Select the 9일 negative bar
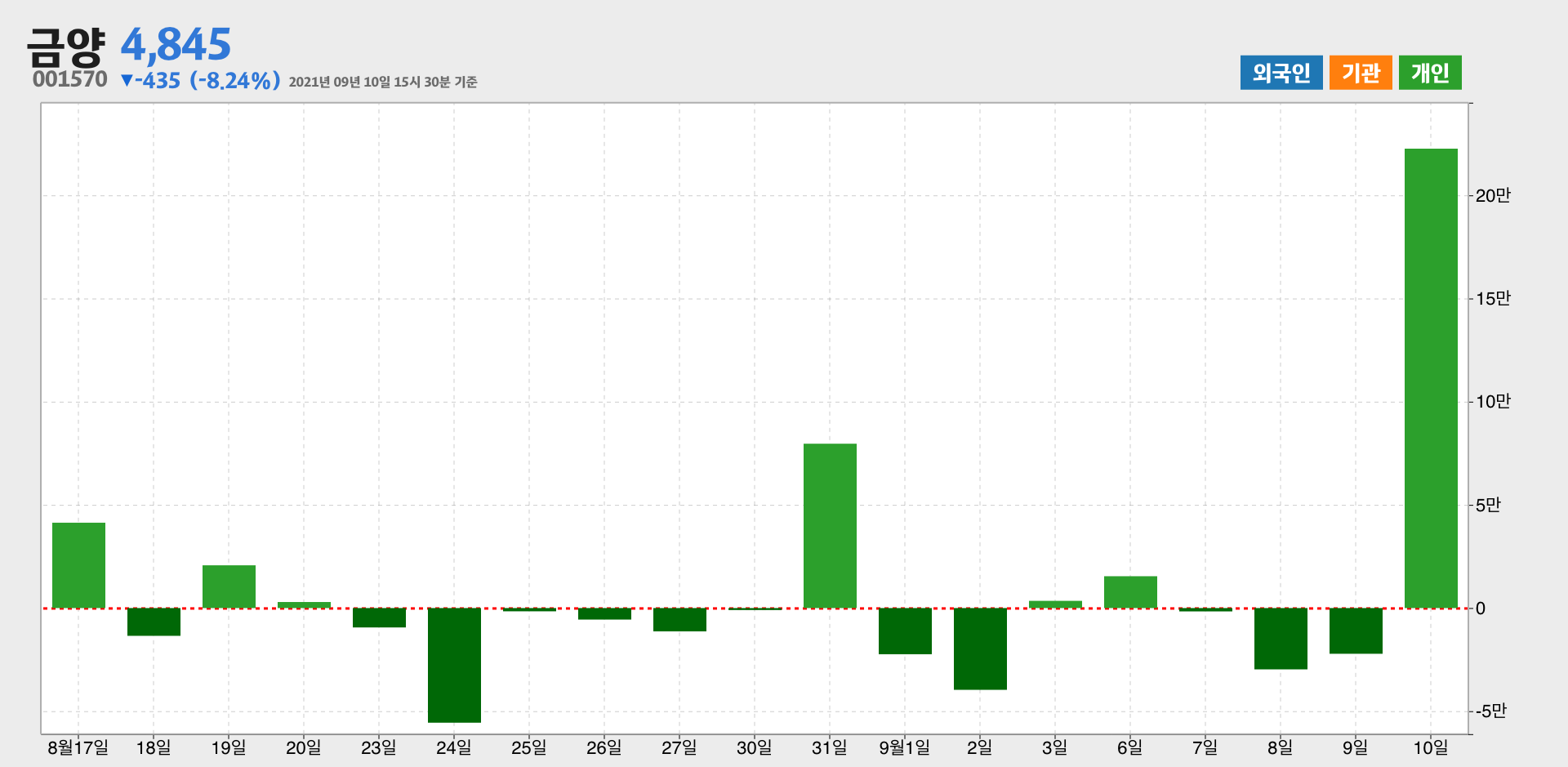The width and height of the screenshot is (1568, 767). (x=1356, y=631)
